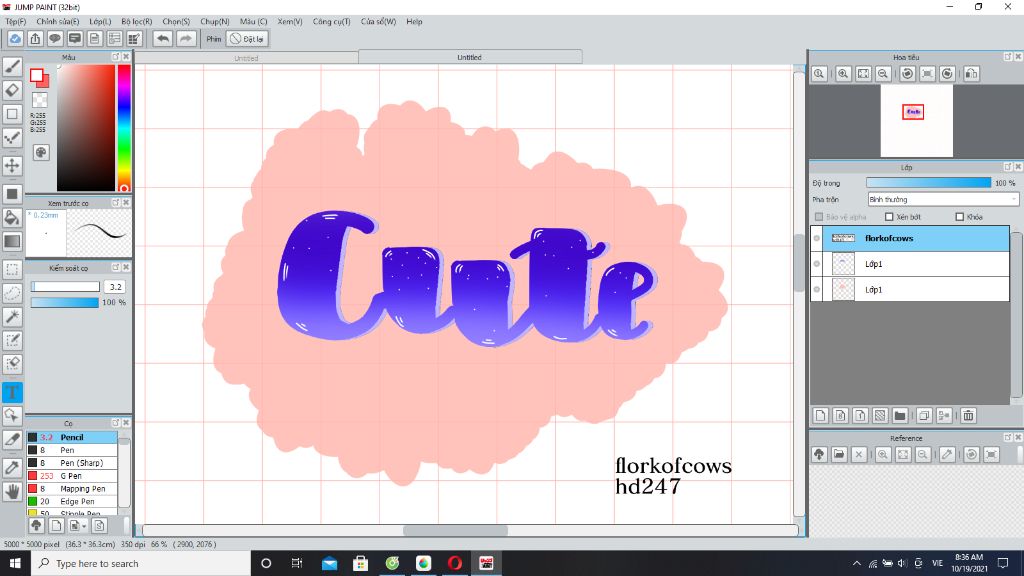Image resolution: width=1024 pixels, height=576 pixels.
Task: Toggle the Bảo vệ alpha checkbox
Action: pos(819,217)
